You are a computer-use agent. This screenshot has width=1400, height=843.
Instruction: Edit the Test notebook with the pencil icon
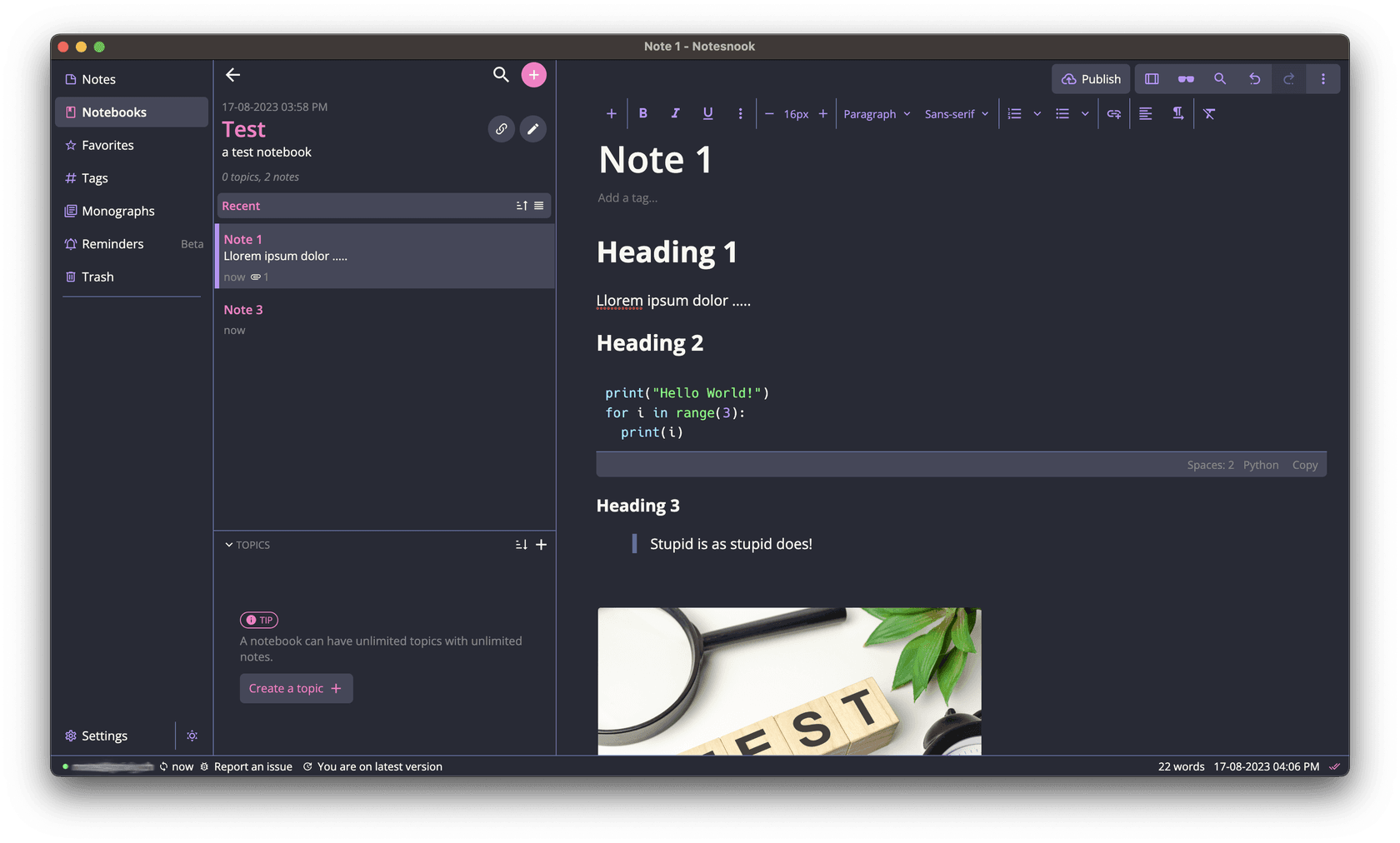pos(533,129)
